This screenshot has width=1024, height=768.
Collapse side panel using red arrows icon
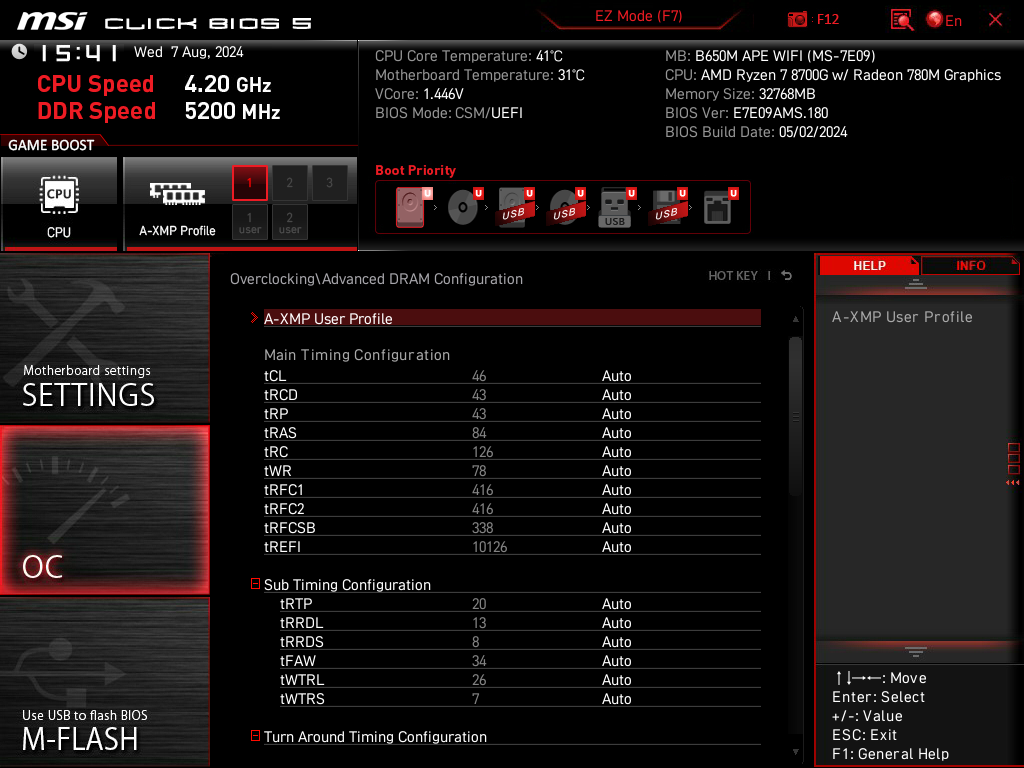pyautogui.click(x=1012, y=483)
